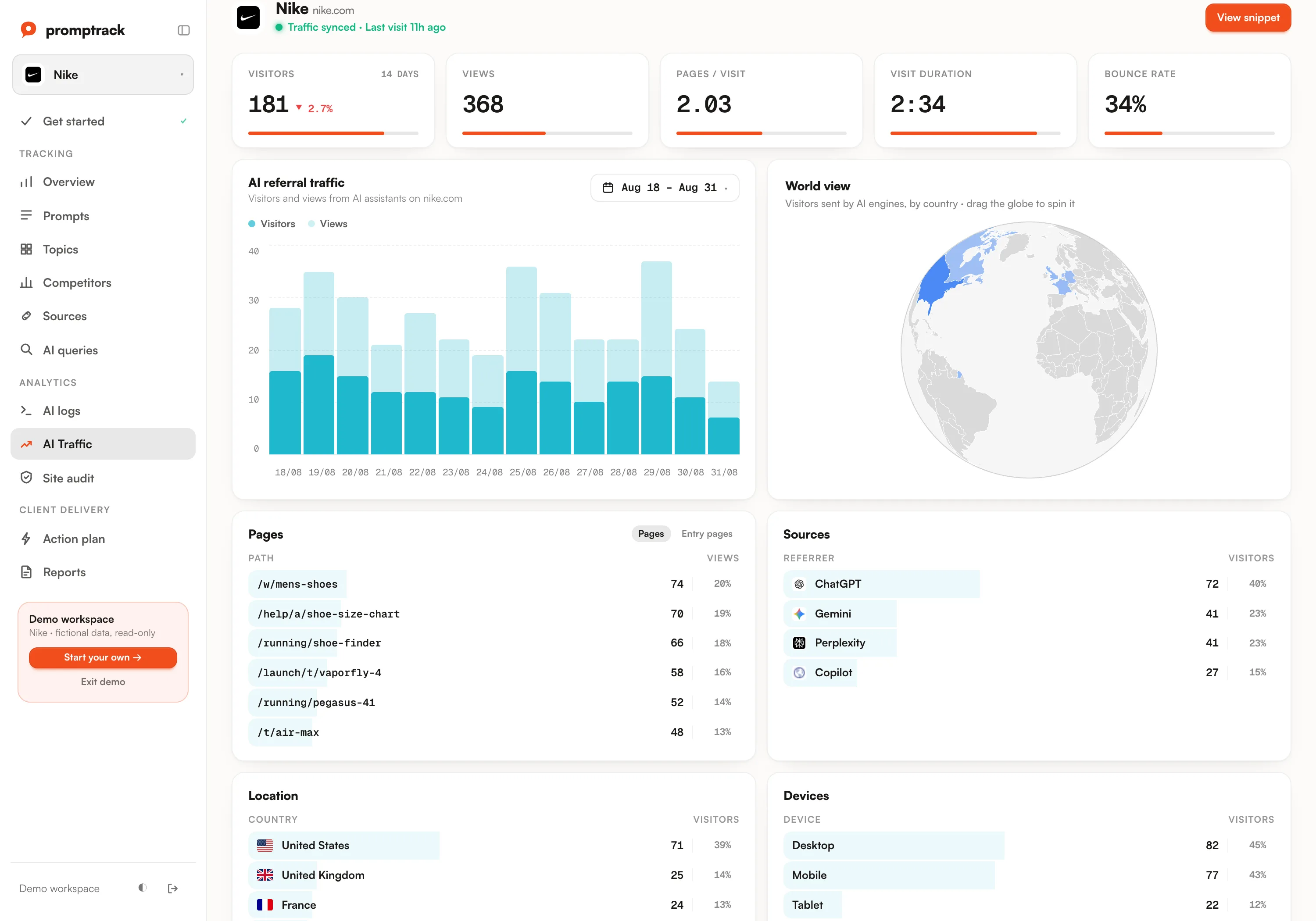The height and width of the screenshot is (921, 1316).
Task: Click the Reports document icon
Action: (26, 572)
